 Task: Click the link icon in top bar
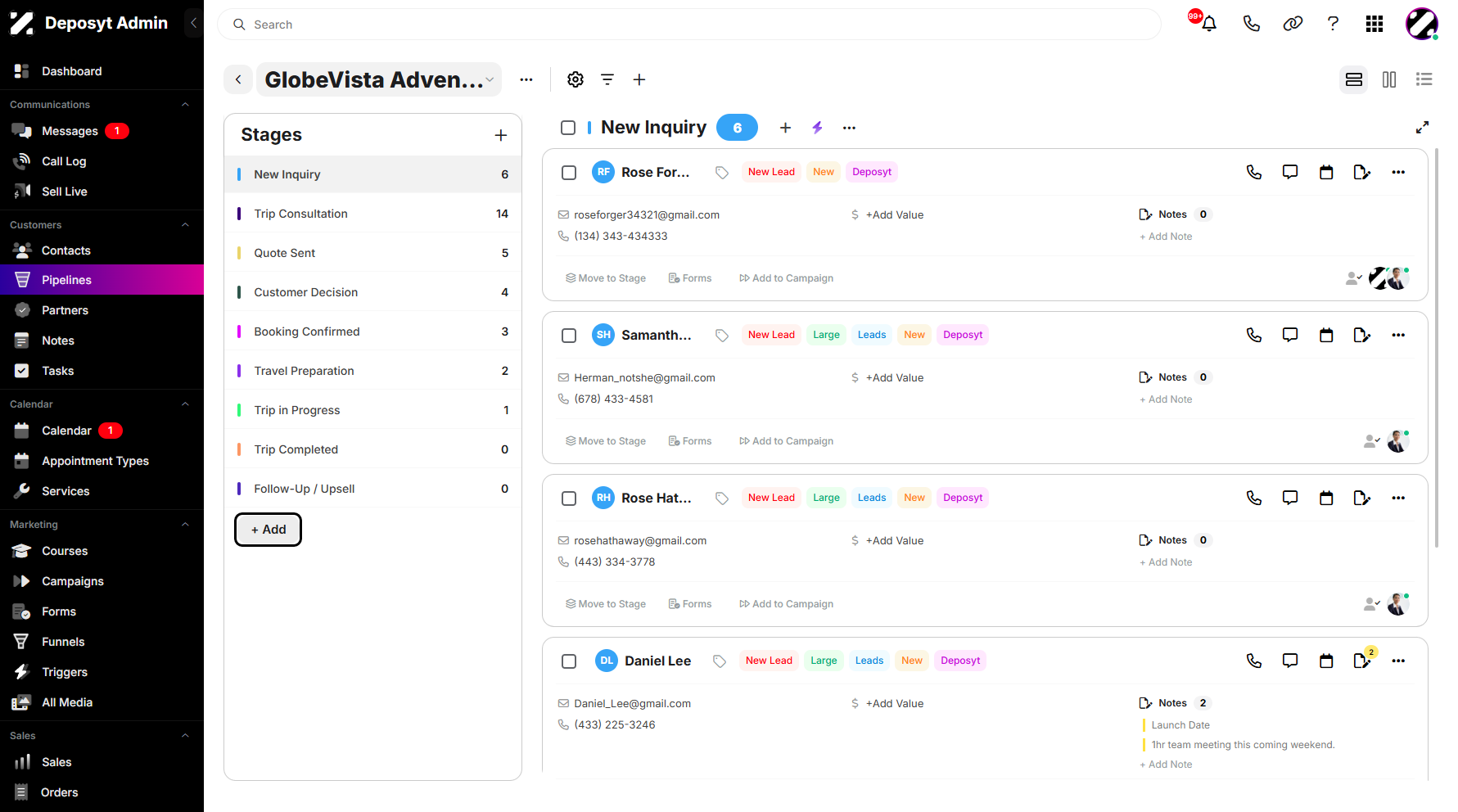pos(1293,24)
